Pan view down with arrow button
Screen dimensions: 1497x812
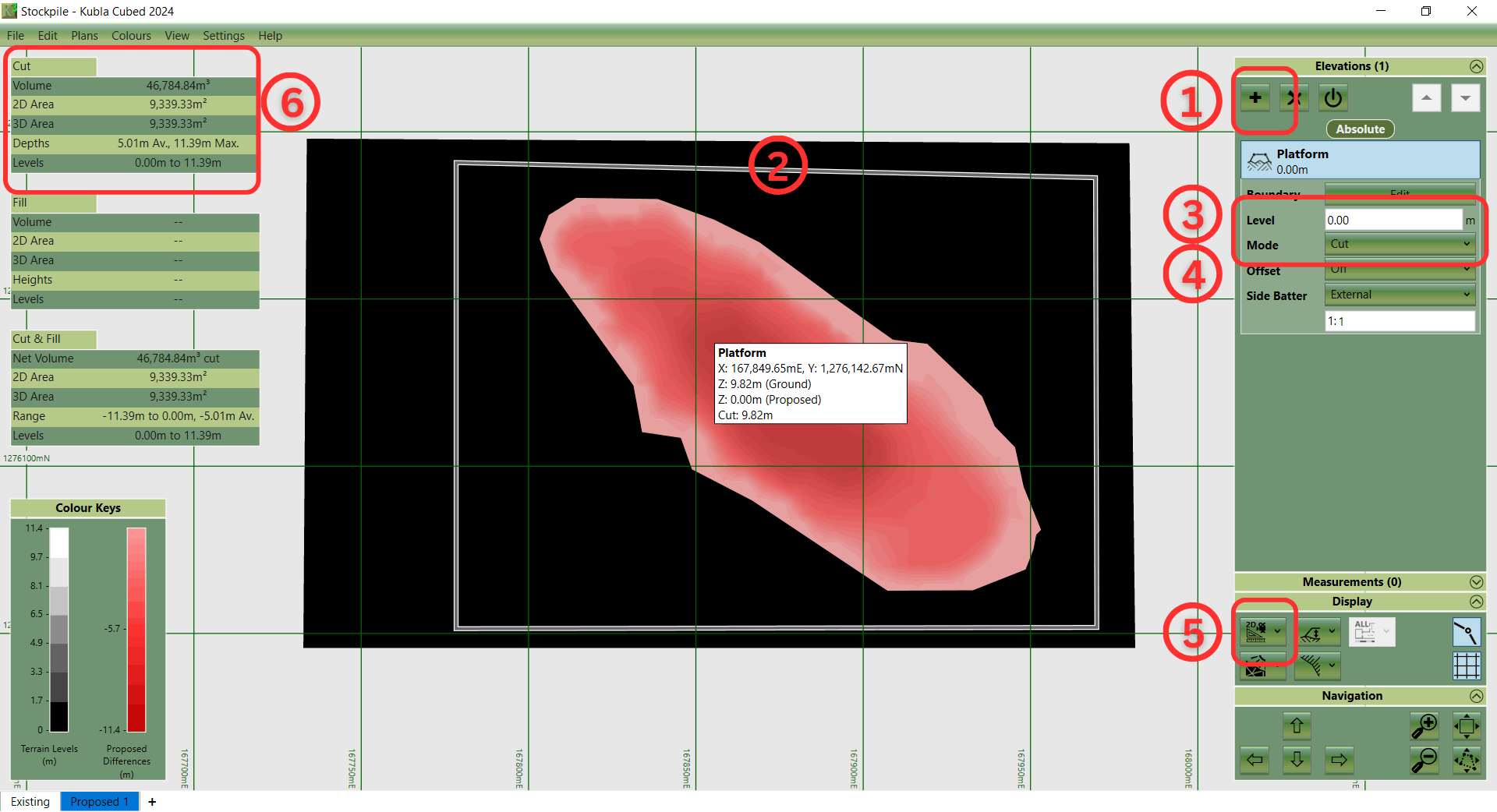(x=1297, y=760)
